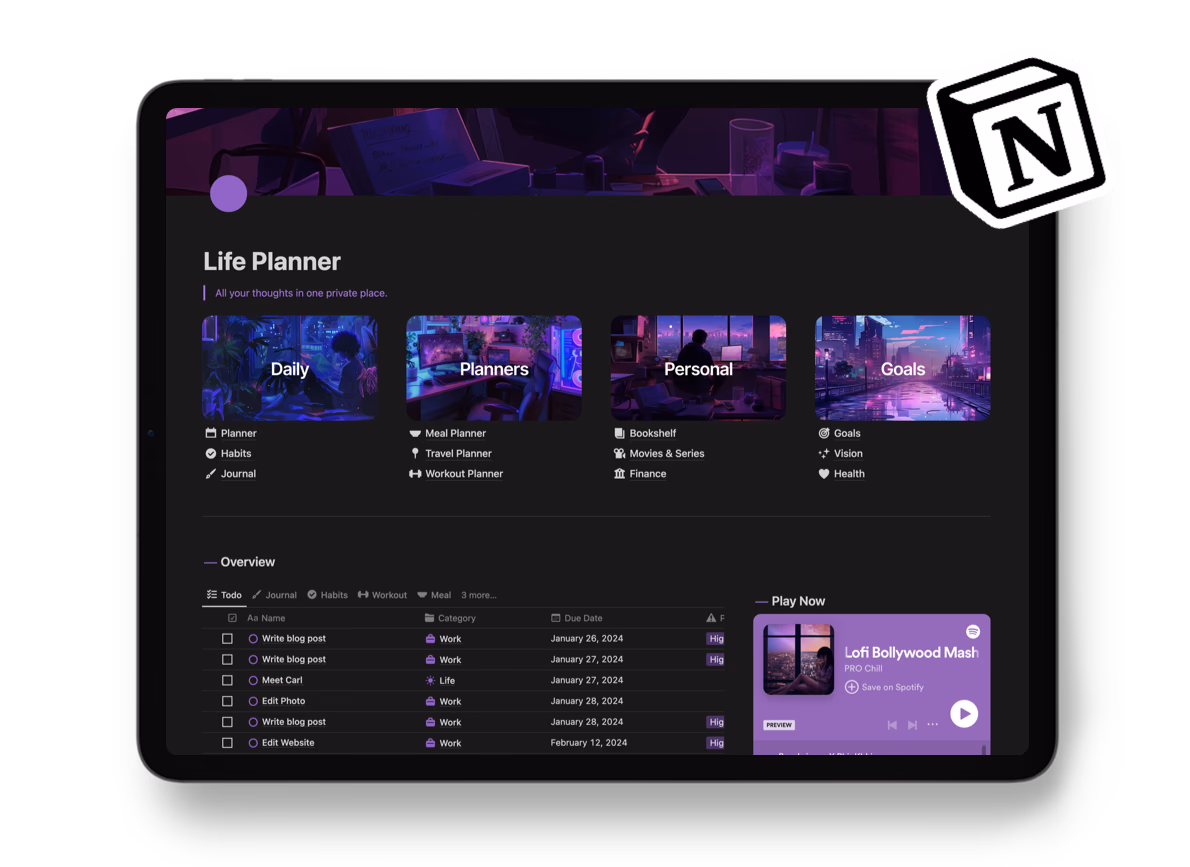Screen dimensions: 1190x867
Task: Click the Movies & Series camera icon
Action: [x=619, y=453]
